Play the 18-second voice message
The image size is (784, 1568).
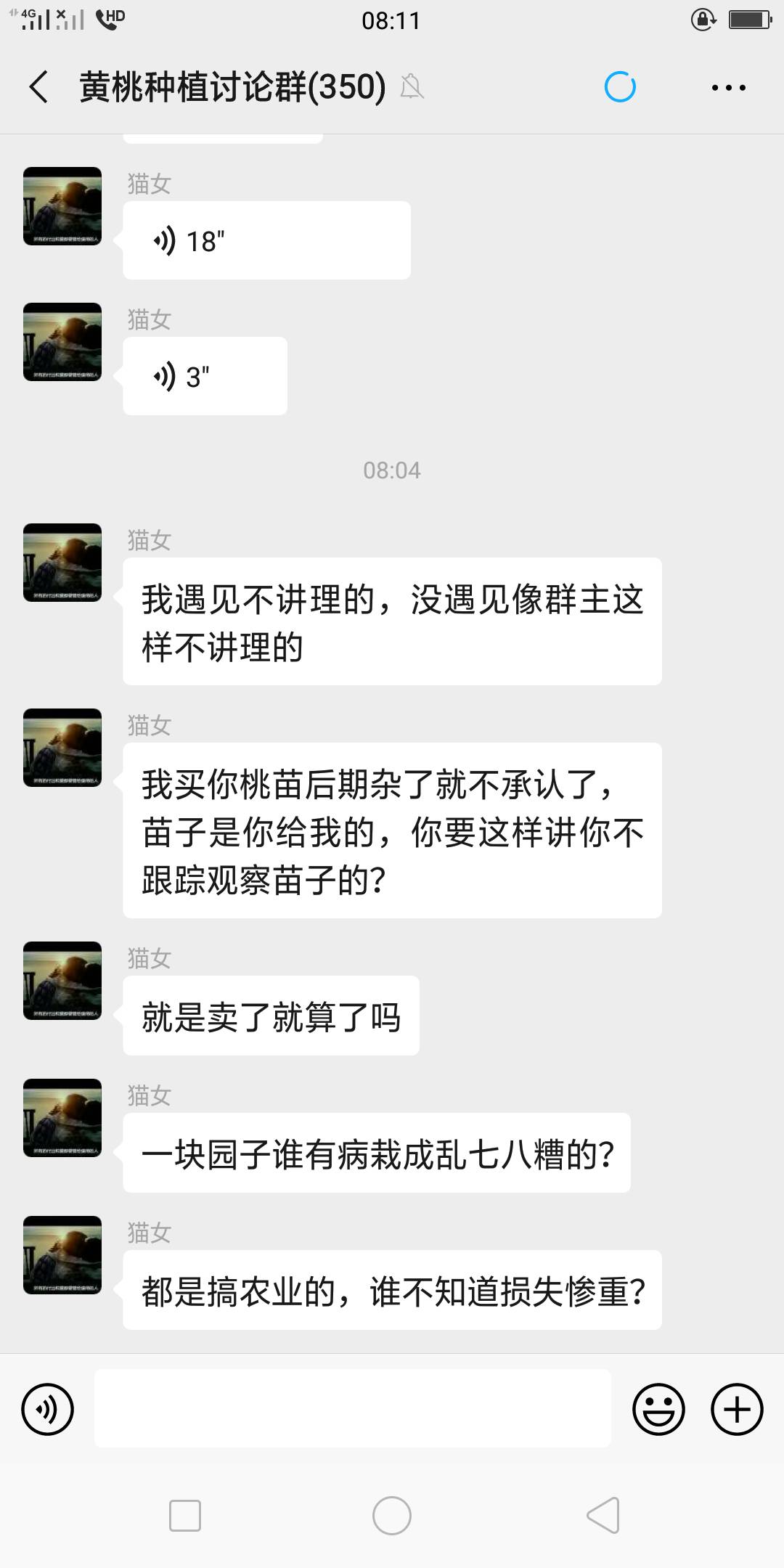(x=266, y=240)
